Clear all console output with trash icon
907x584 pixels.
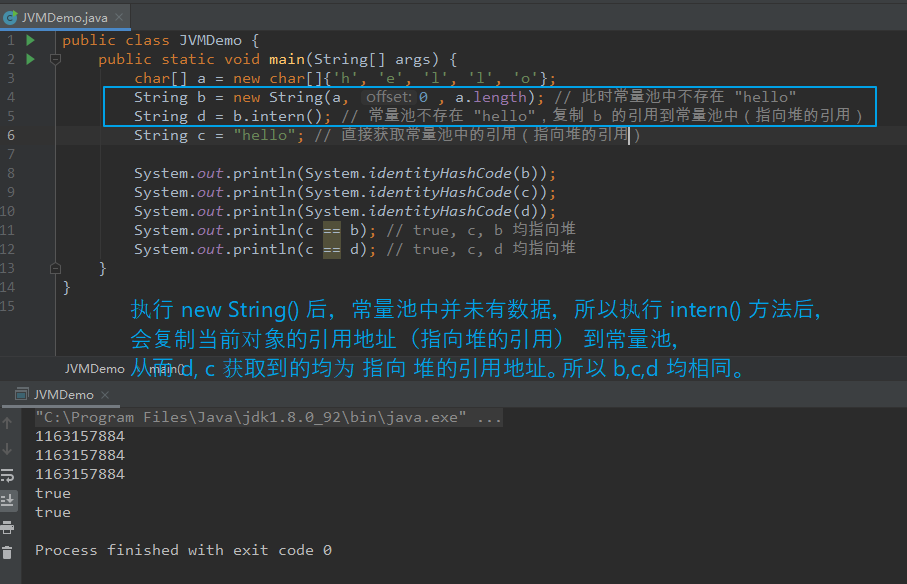[7, 553]
